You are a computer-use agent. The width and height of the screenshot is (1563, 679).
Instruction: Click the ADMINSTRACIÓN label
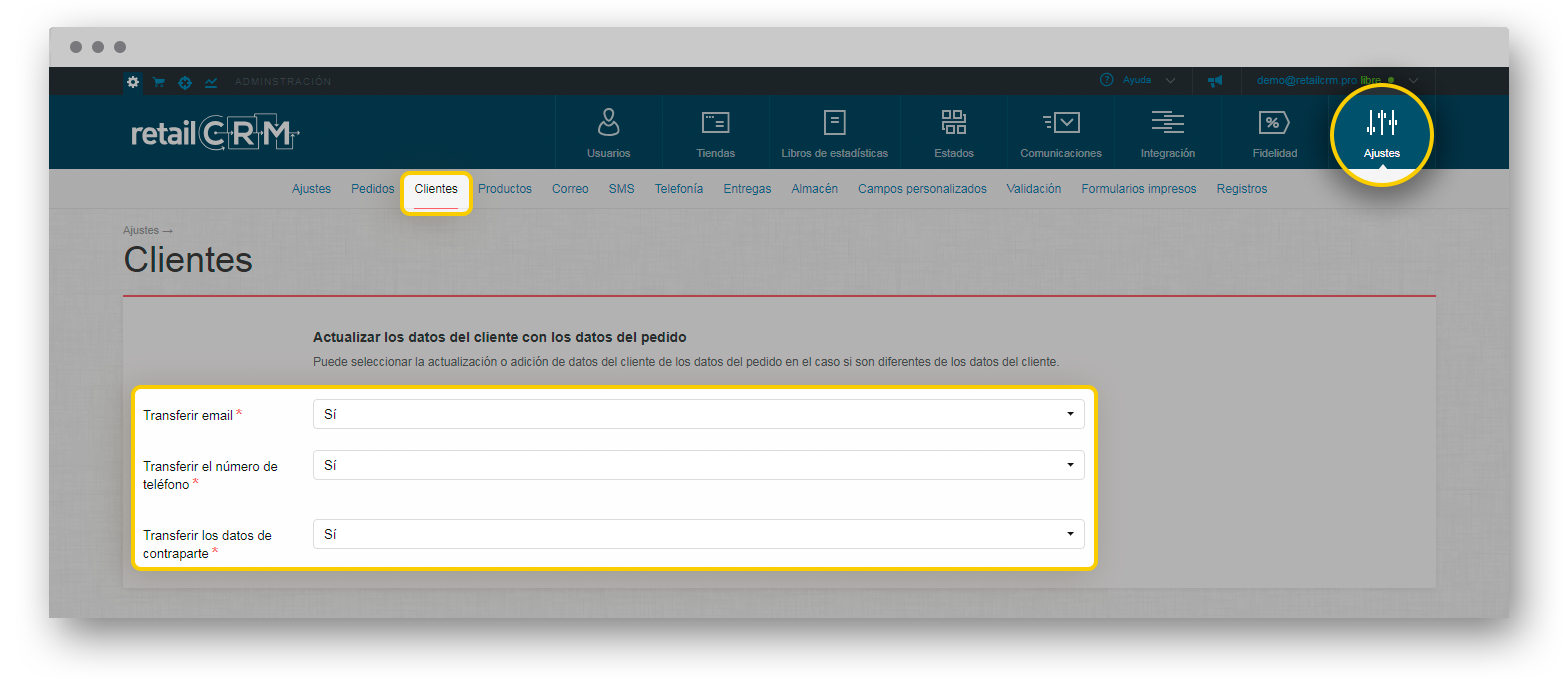click(283, 82)
